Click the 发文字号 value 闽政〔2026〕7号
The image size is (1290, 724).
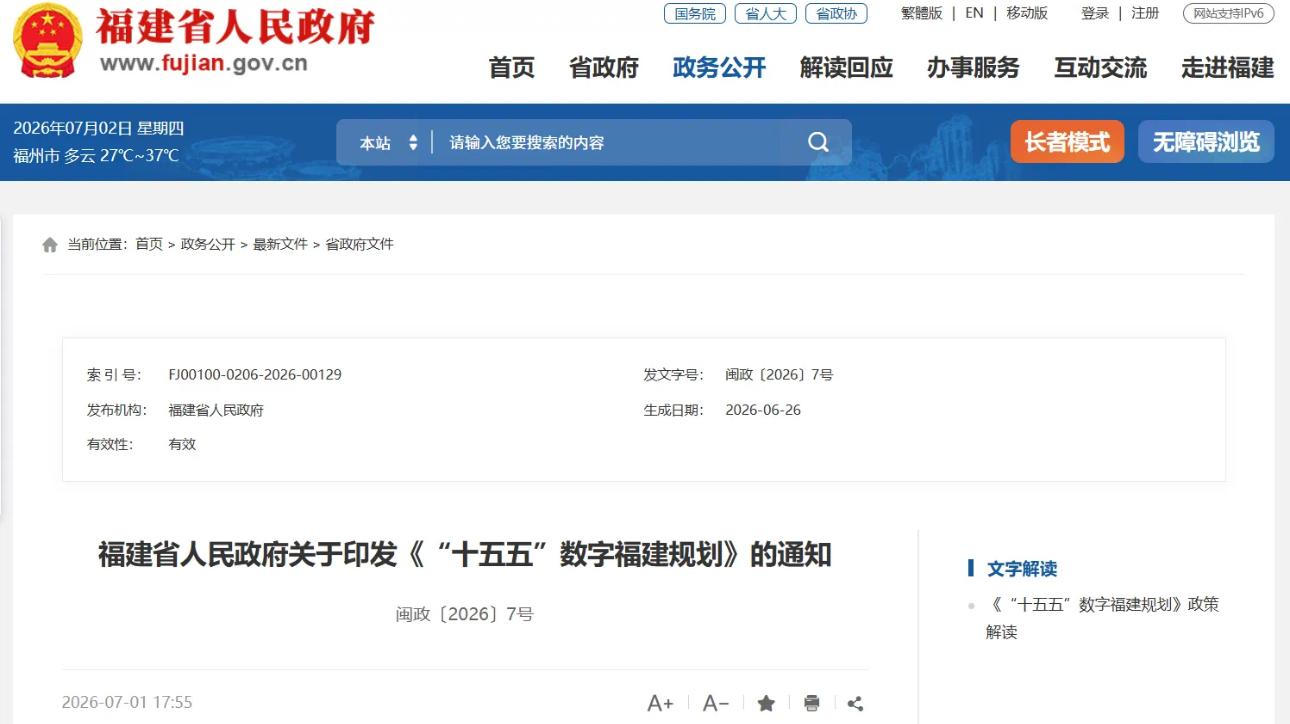pos(779,375)
